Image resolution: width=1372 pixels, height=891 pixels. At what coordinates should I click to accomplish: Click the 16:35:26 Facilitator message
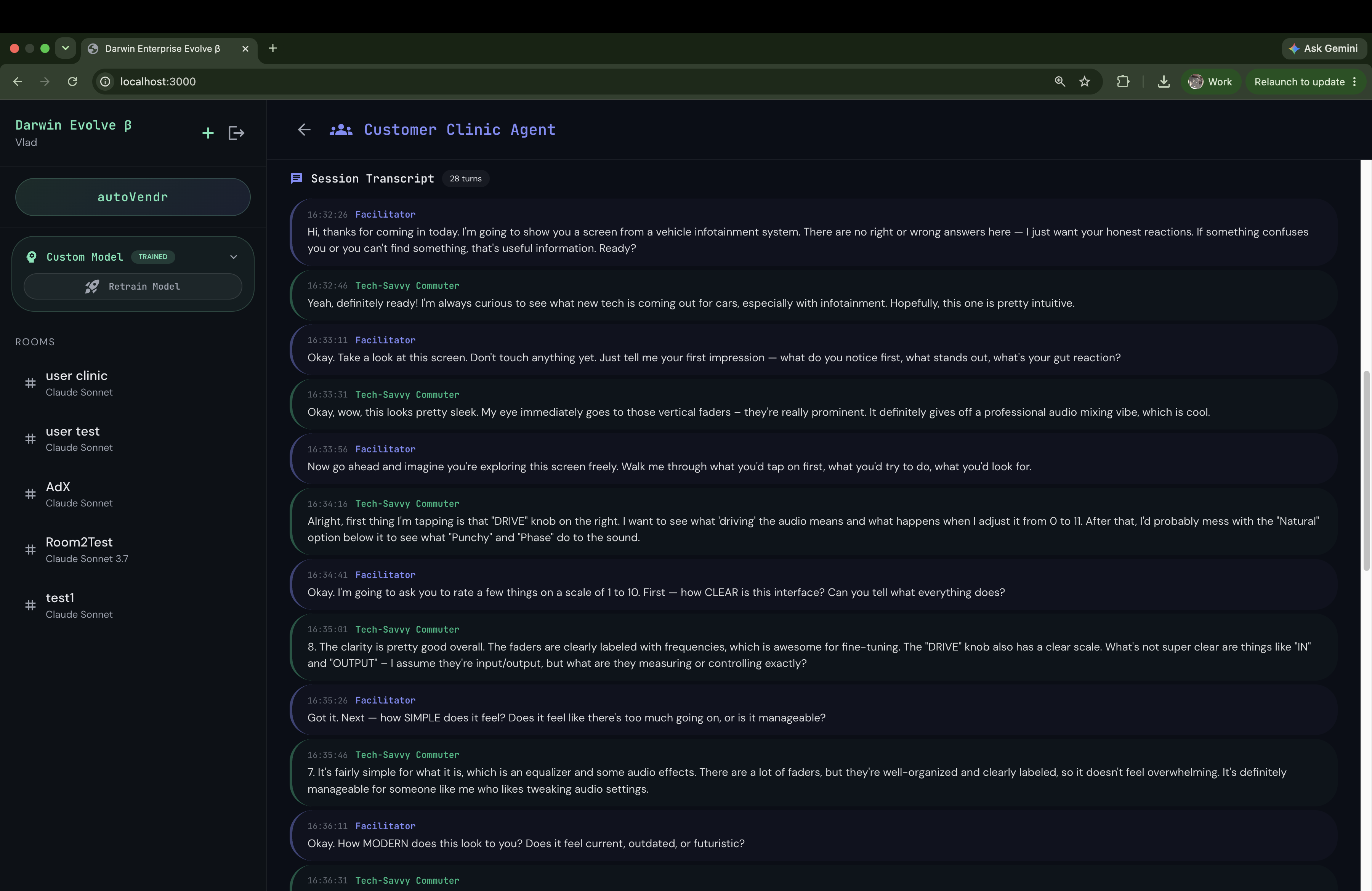[813, 710]
